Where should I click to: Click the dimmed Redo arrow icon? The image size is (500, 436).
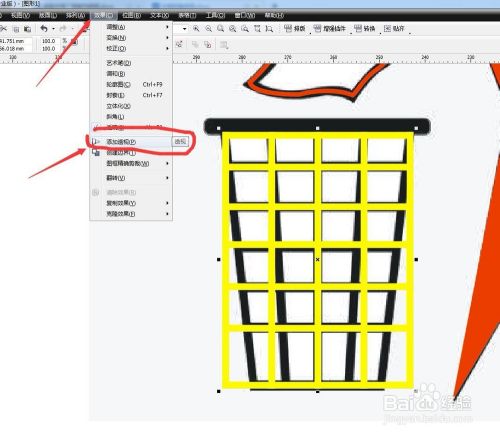click(63, 29)
